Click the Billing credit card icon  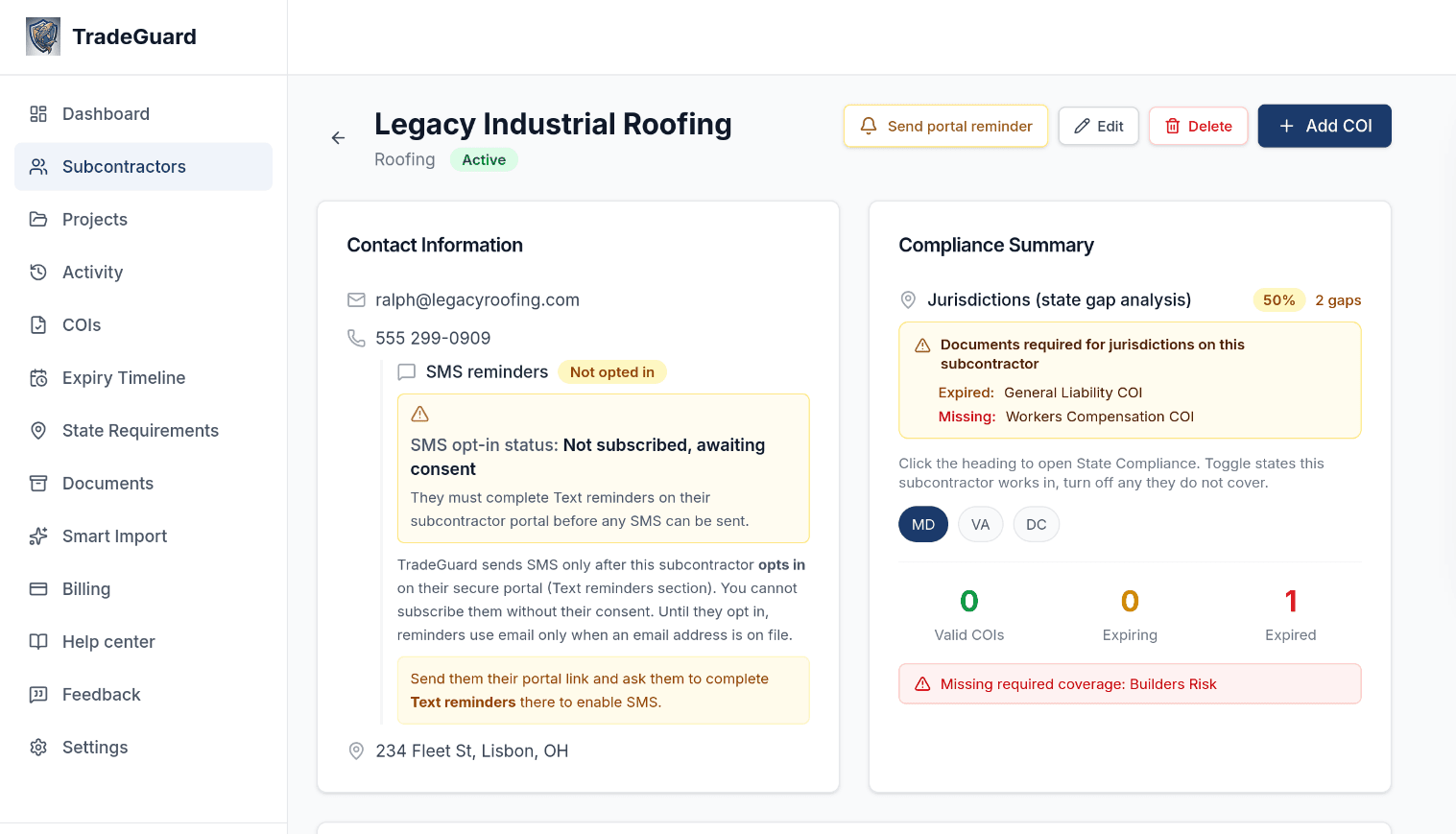tap(38, 589)
